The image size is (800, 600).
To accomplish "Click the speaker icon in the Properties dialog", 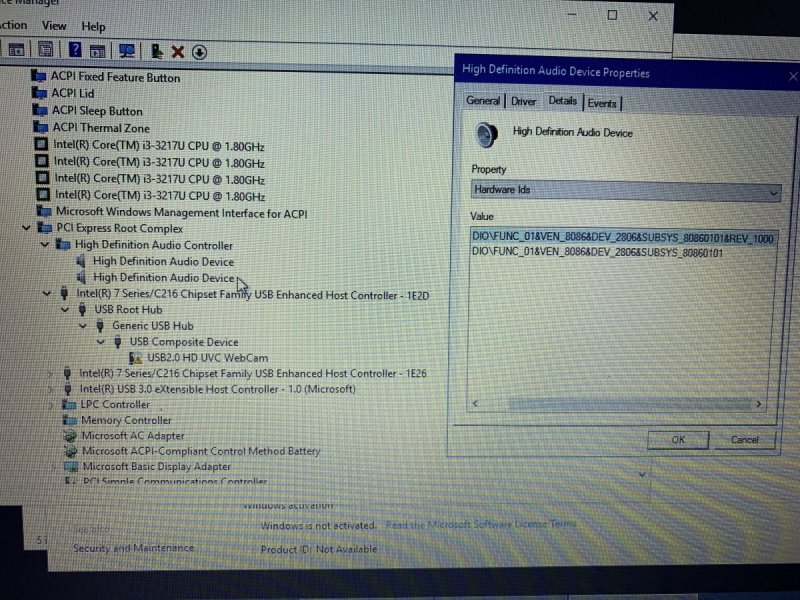I will pos(486,135).
